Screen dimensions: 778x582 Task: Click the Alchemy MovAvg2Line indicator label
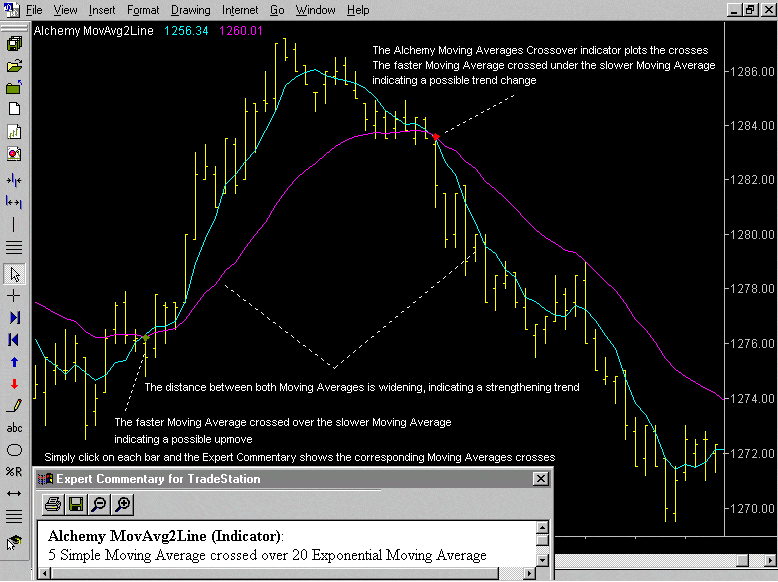tap(93, 31)
